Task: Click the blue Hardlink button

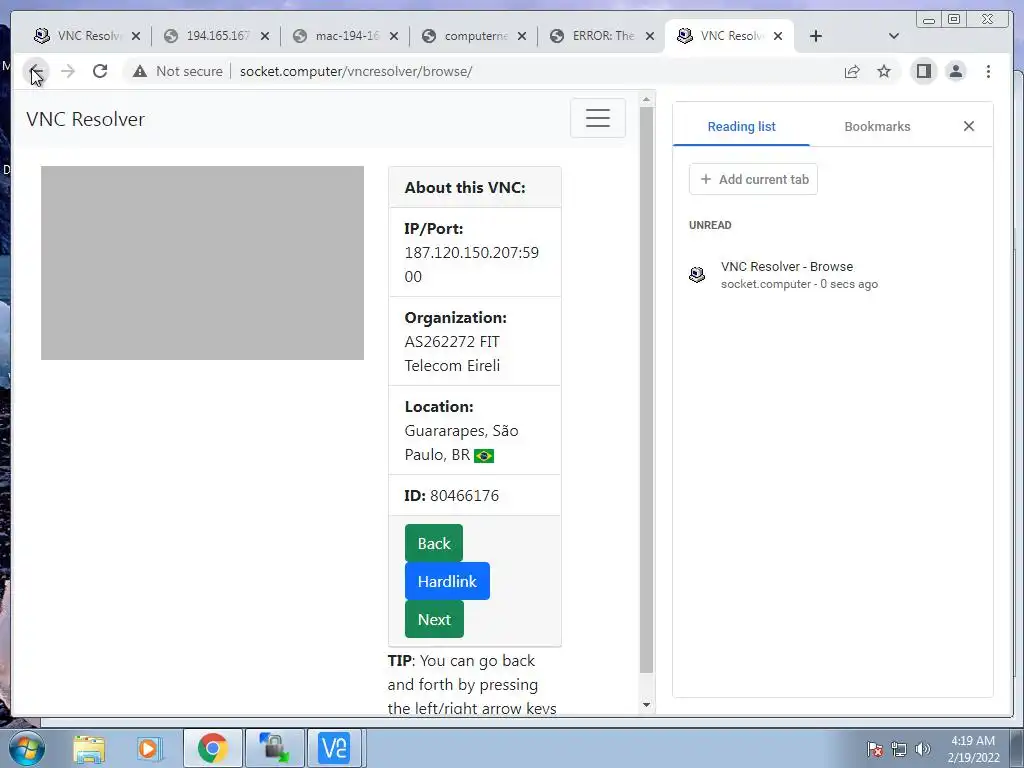Action: click(x=447, y=581)
